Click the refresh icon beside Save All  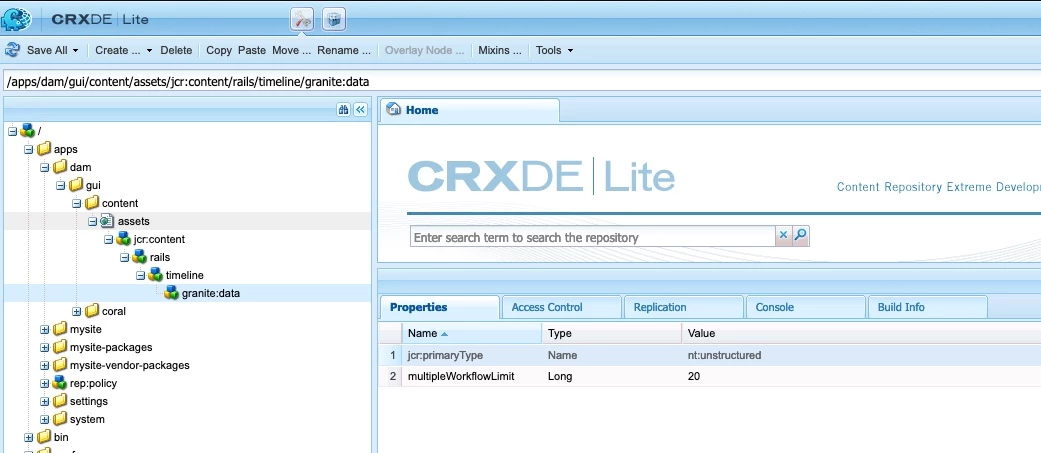point(12,50)
